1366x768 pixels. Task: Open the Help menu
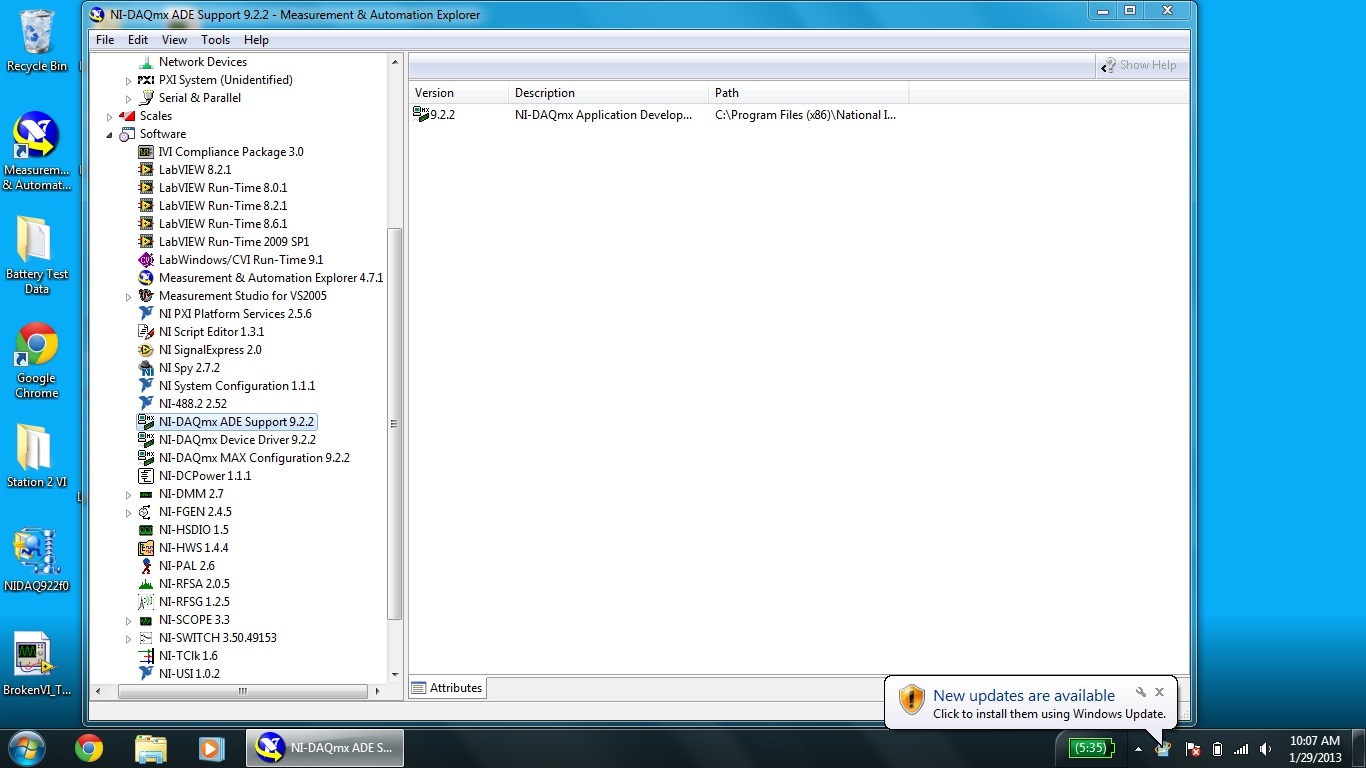(256, 40)
